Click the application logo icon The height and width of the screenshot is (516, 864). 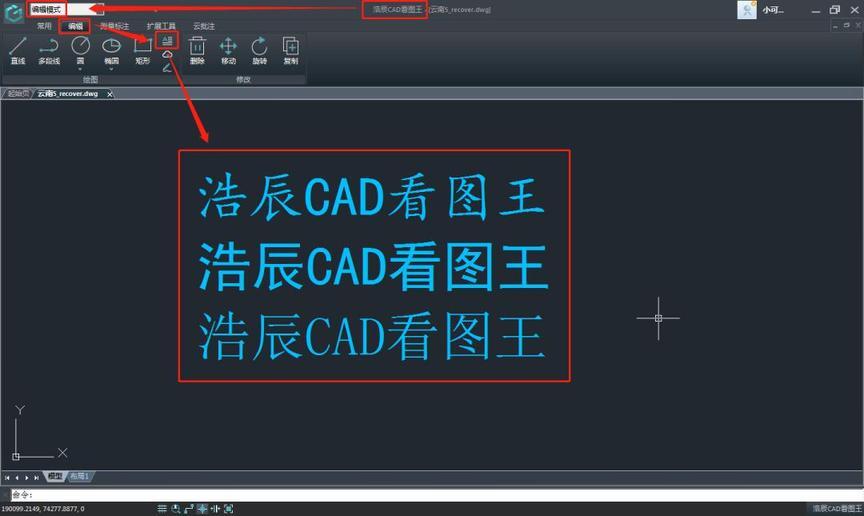(x=13, y=12)
